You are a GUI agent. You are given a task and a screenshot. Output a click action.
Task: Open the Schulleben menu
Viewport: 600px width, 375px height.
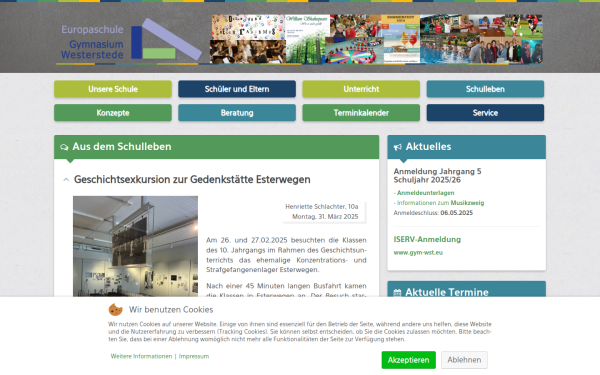485,89
